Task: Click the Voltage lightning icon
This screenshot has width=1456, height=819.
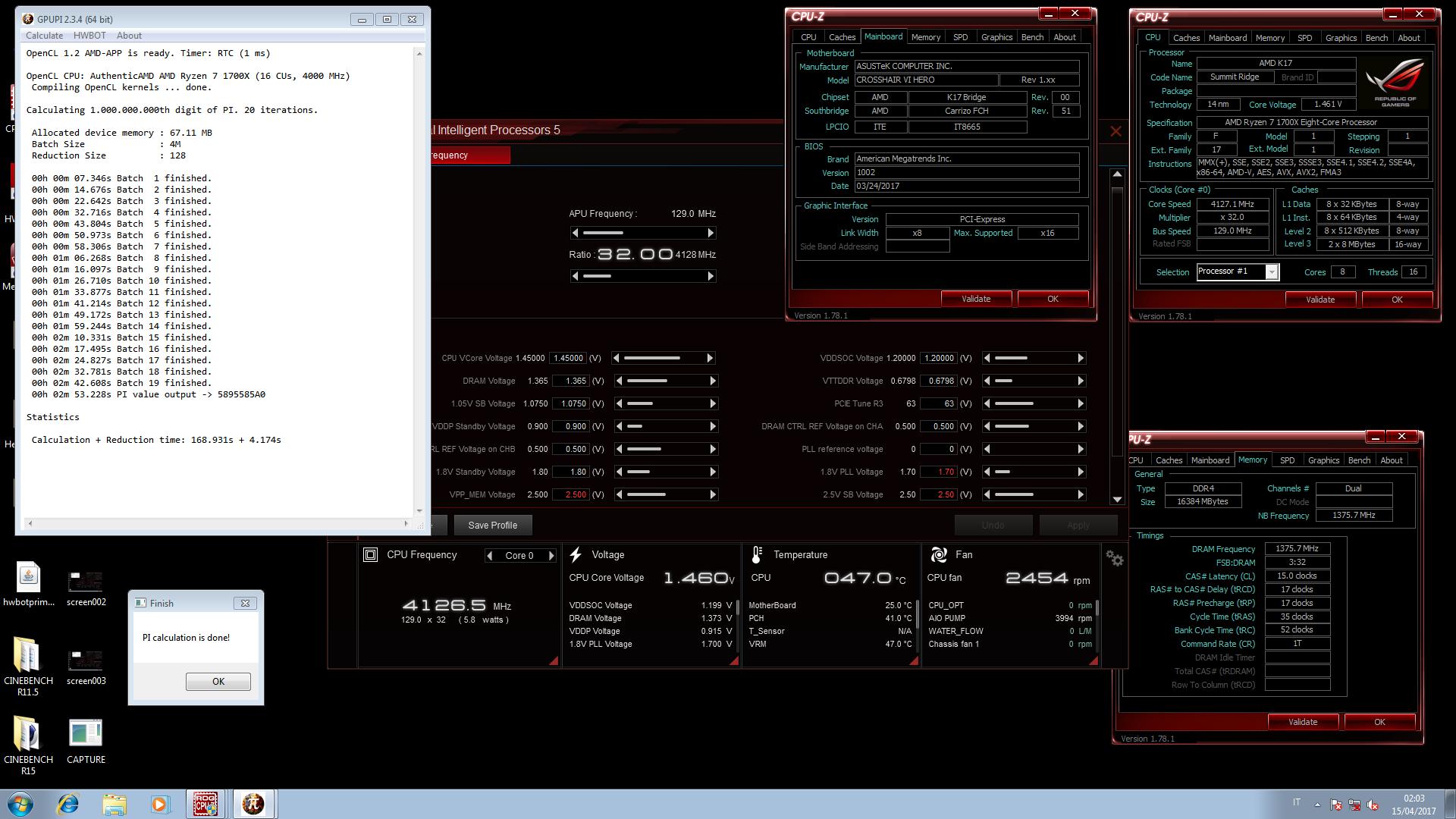Action: pyautogui.click(x=576, y=555)
